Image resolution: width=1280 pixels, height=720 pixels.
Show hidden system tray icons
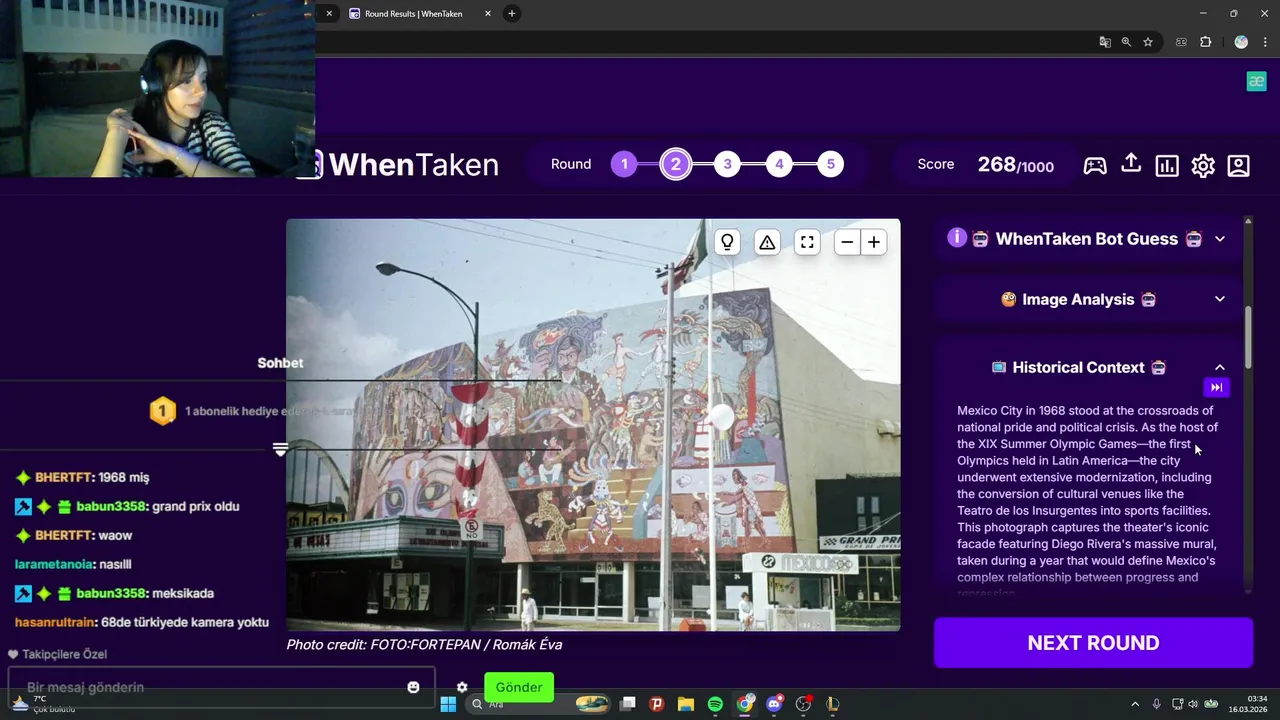point(1134,704)
